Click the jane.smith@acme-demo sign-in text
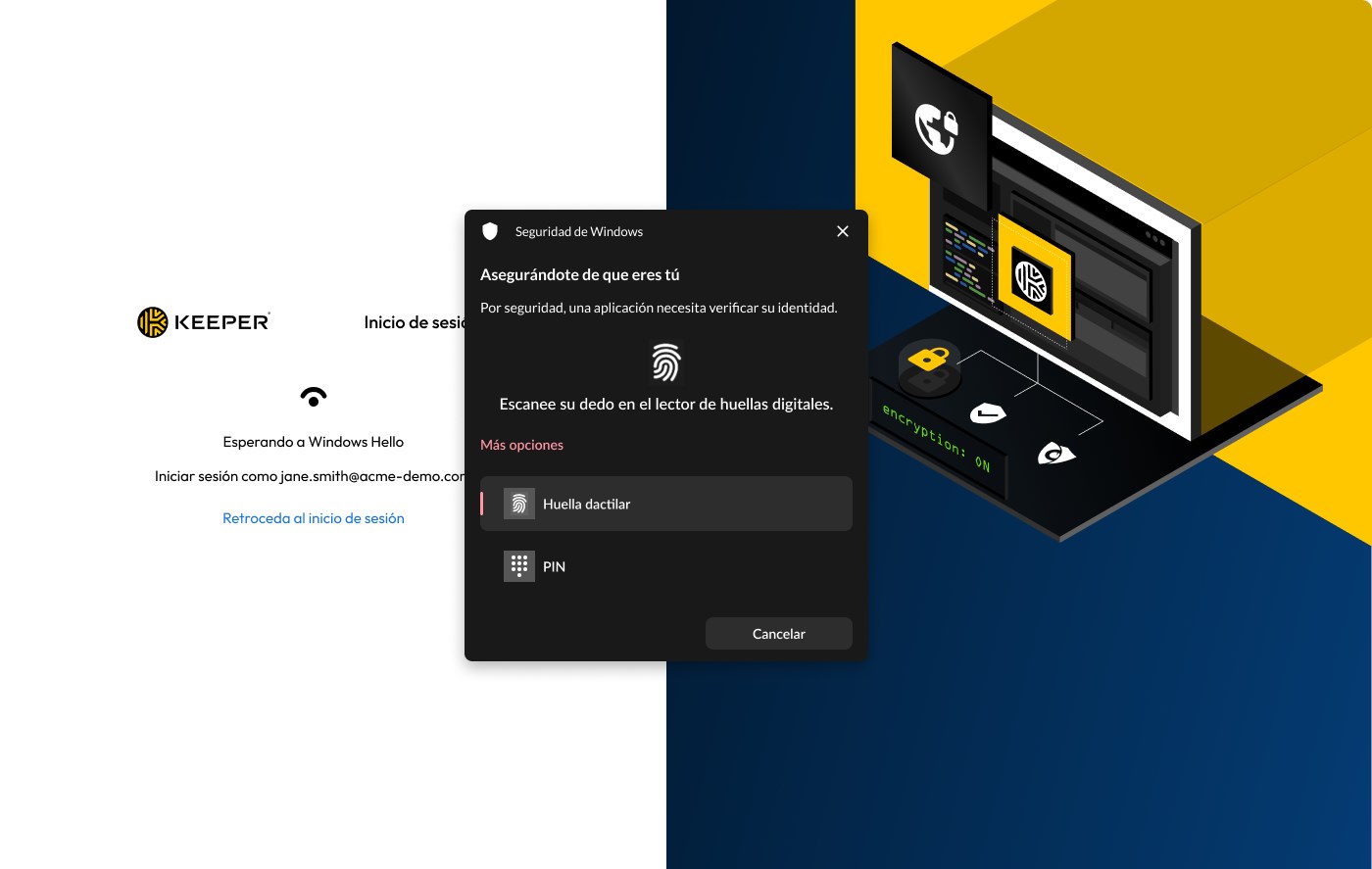 pos(310,476)
